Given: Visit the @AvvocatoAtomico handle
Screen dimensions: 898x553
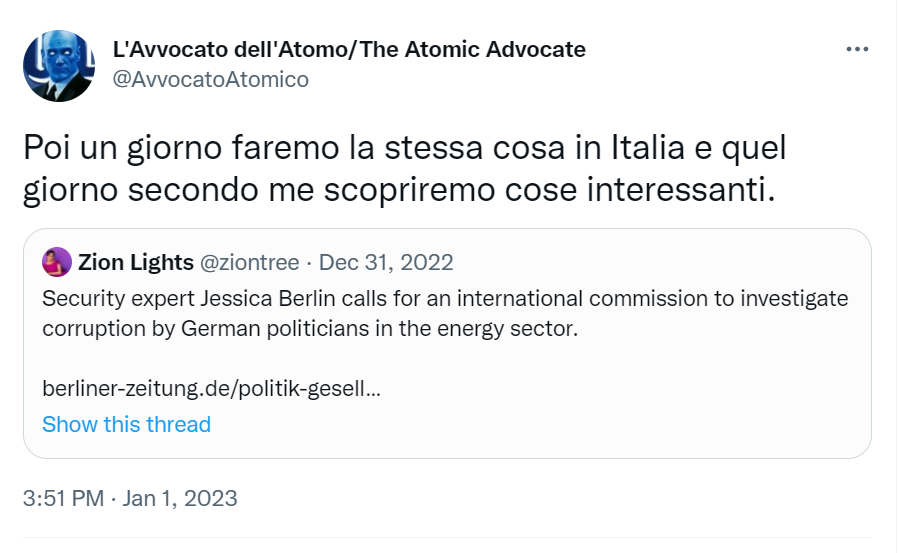Looking at the screenshot, I should (210, 79).
